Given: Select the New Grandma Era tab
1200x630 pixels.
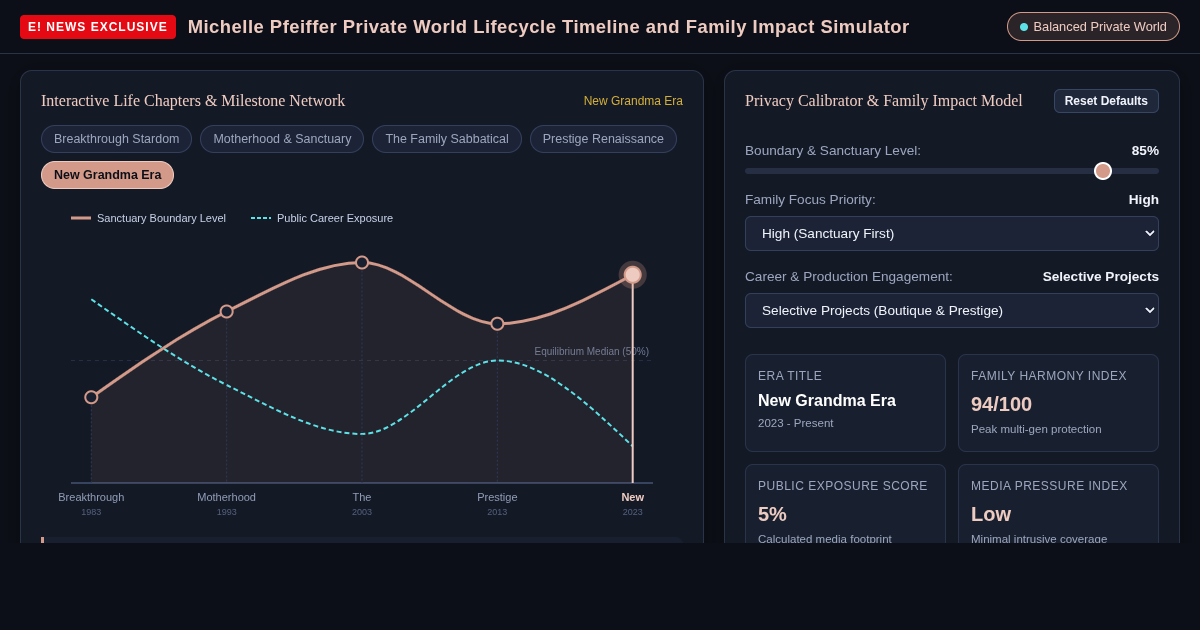Looking at the screenshot, I should click(x=107, y=175).
